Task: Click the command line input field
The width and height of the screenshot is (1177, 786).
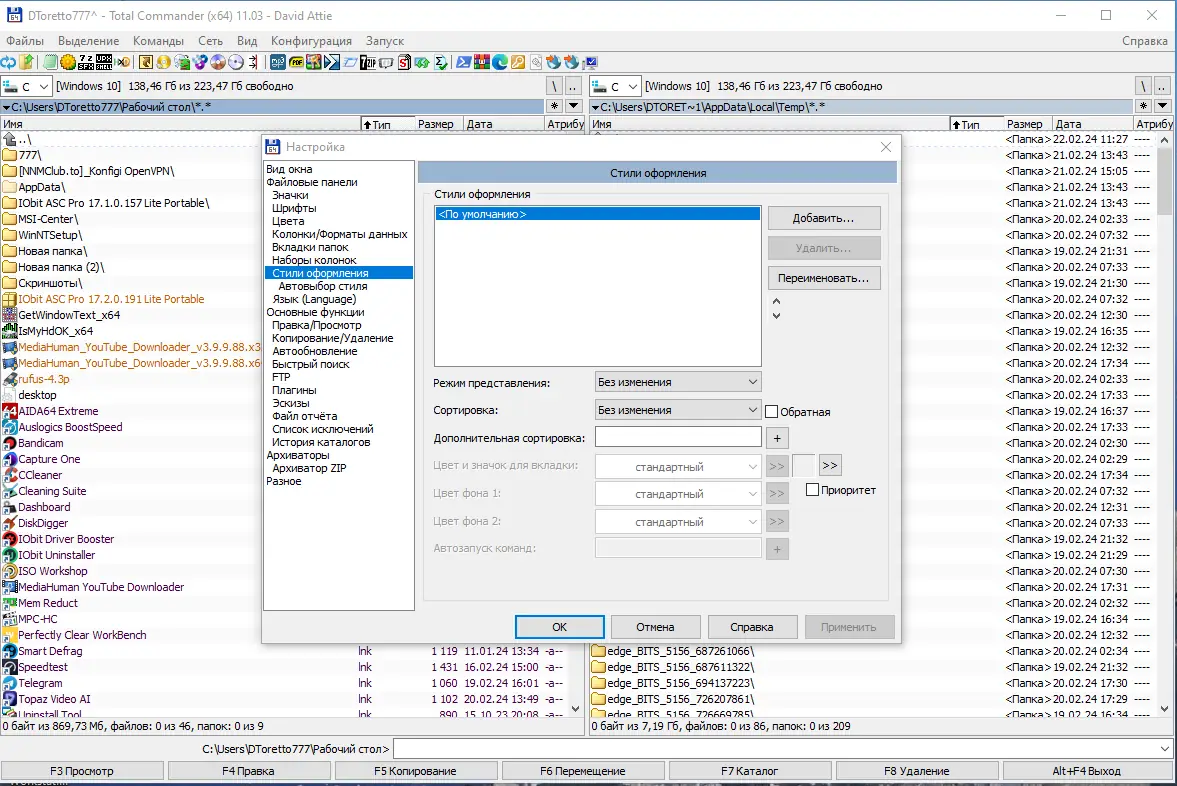Action: (775, 748)
